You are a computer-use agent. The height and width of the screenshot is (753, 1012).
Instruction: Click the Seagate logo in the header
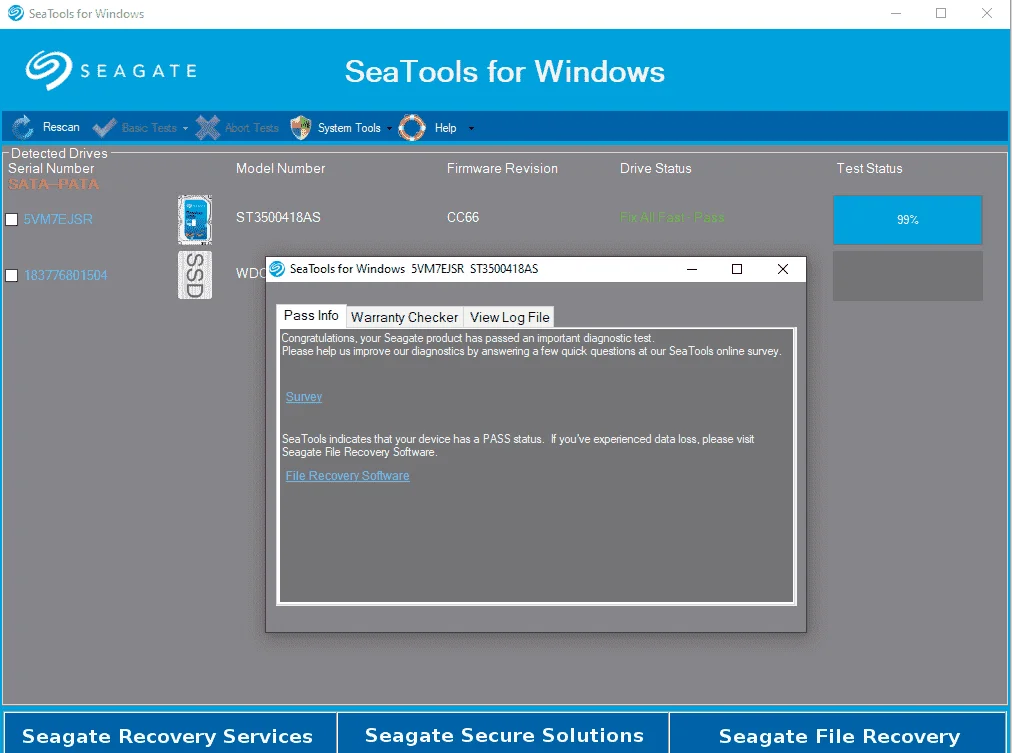[x=110, y=70]
